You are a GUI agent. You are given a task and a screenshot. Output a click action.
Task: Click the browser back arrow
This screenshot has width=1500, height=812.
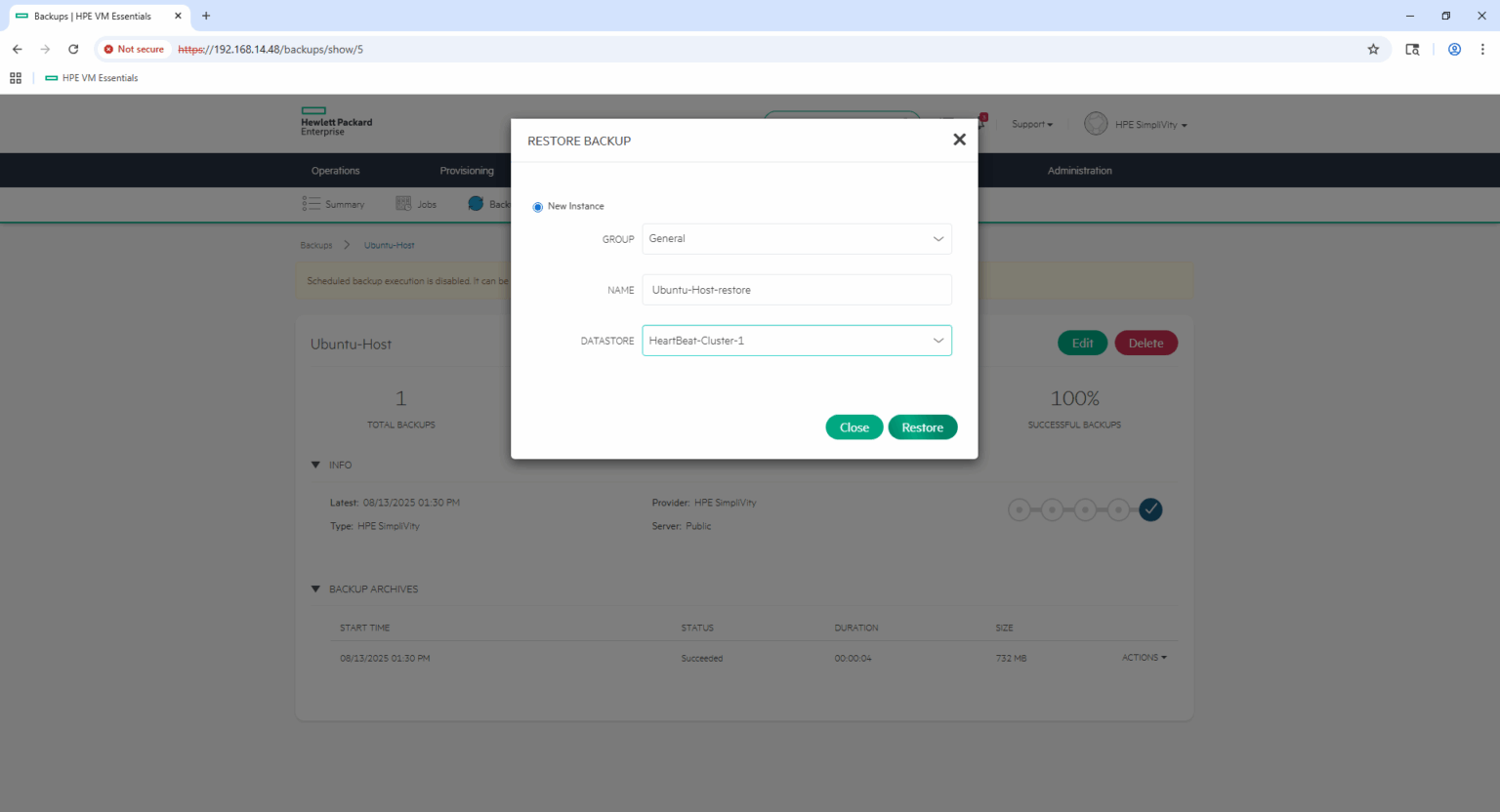[18, 49]
